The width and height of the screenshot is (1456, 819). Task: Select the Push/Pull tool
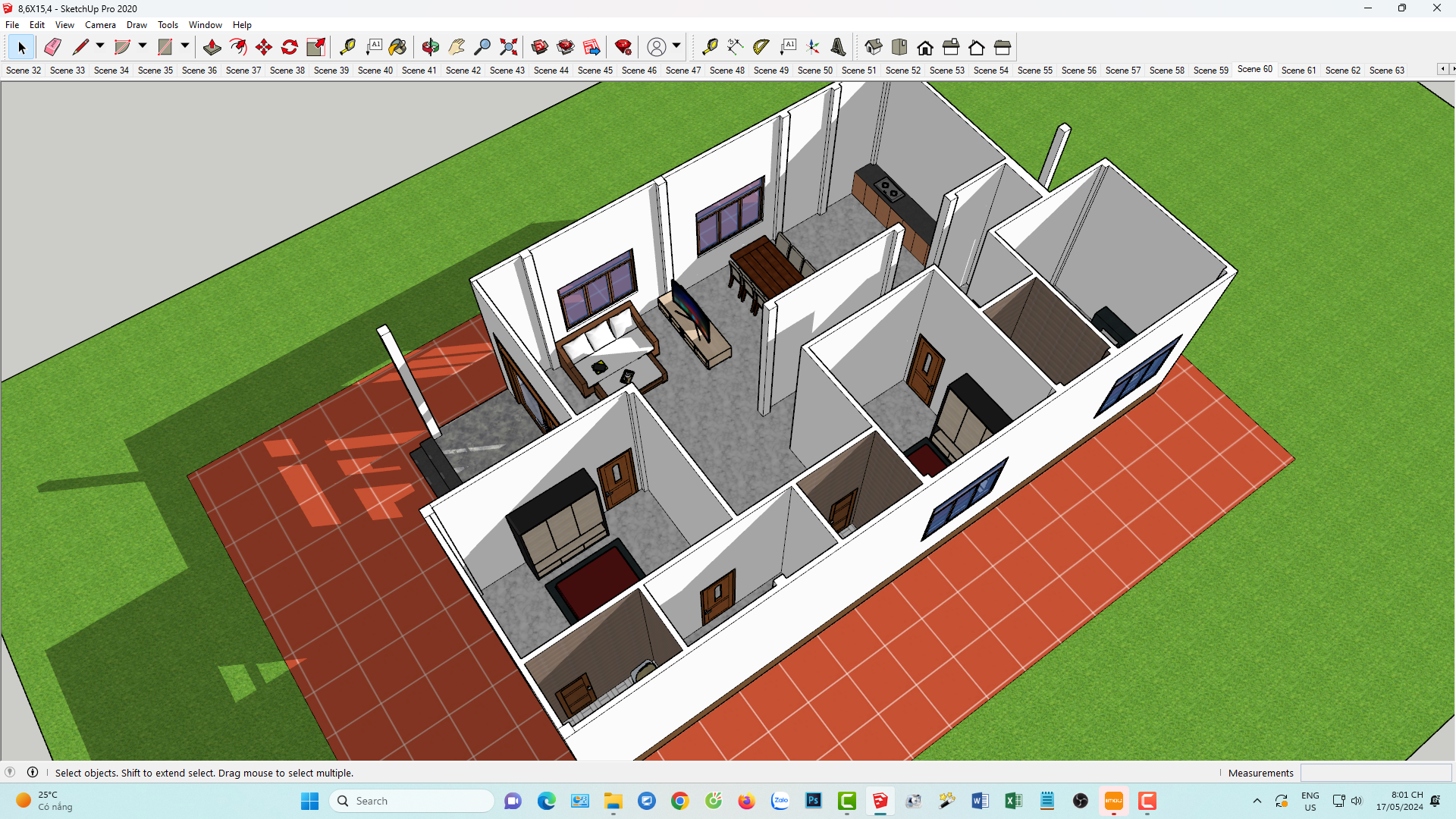pos(212,47)
